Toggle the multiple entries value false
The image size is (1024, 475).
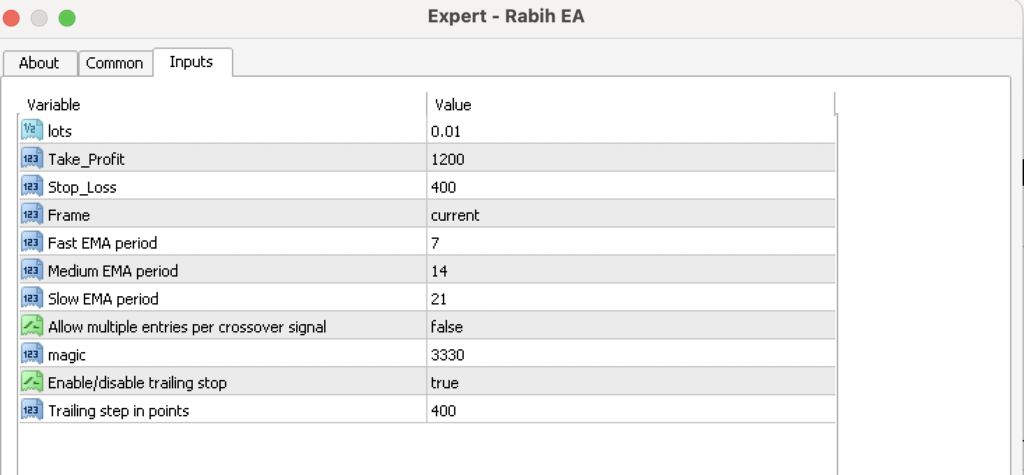[x=447, y=326]
